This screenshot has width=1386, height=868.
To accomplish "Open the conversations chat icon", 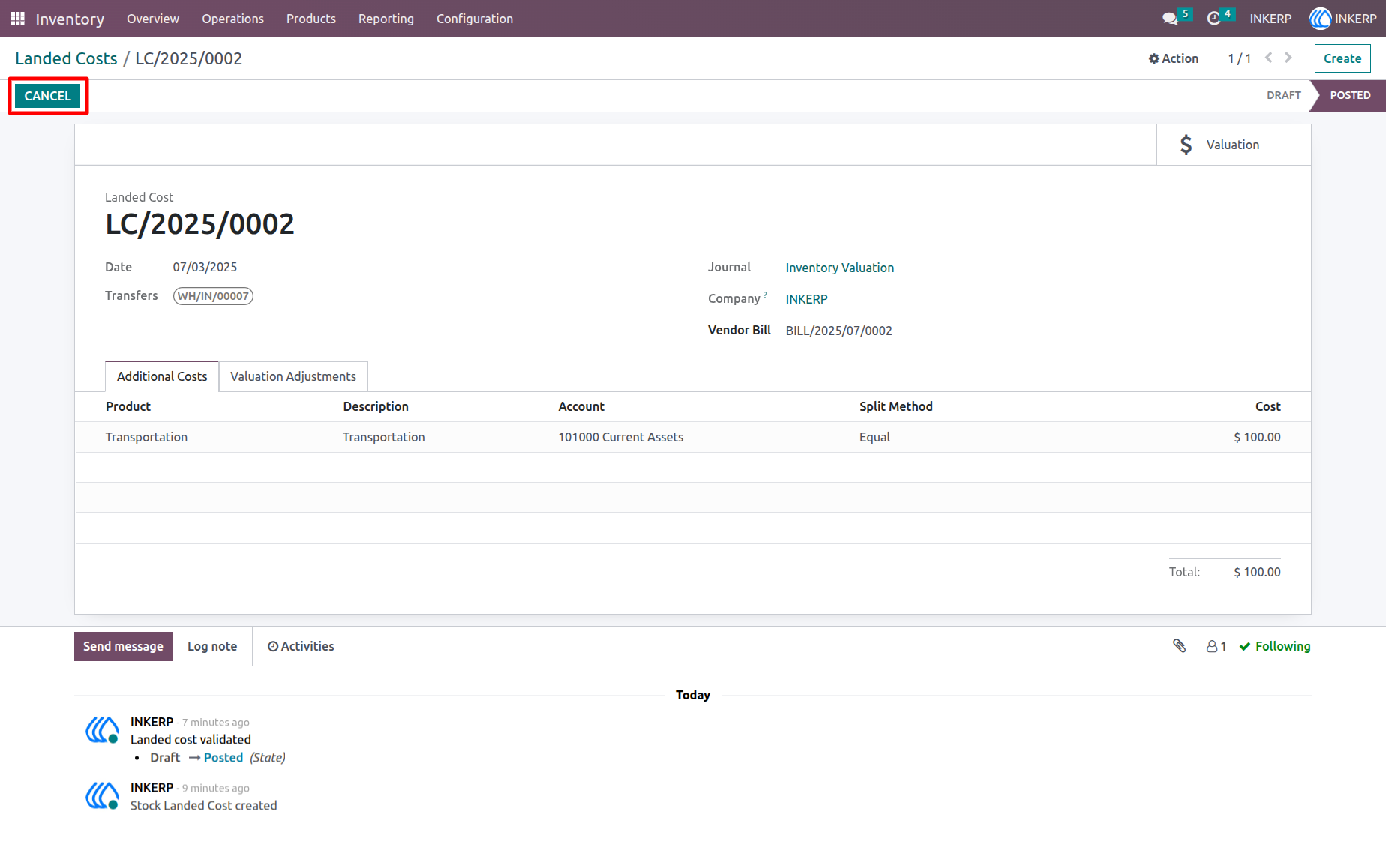I will coord(1170,19).
